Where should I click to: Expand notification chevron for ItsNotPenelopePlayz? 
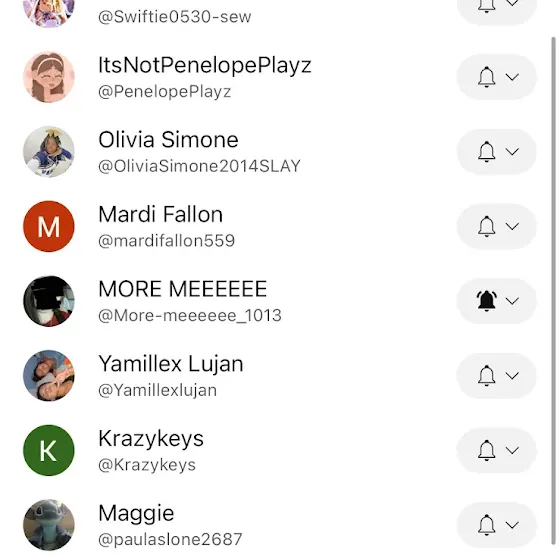pyautogui.click(x=512, y=77)
